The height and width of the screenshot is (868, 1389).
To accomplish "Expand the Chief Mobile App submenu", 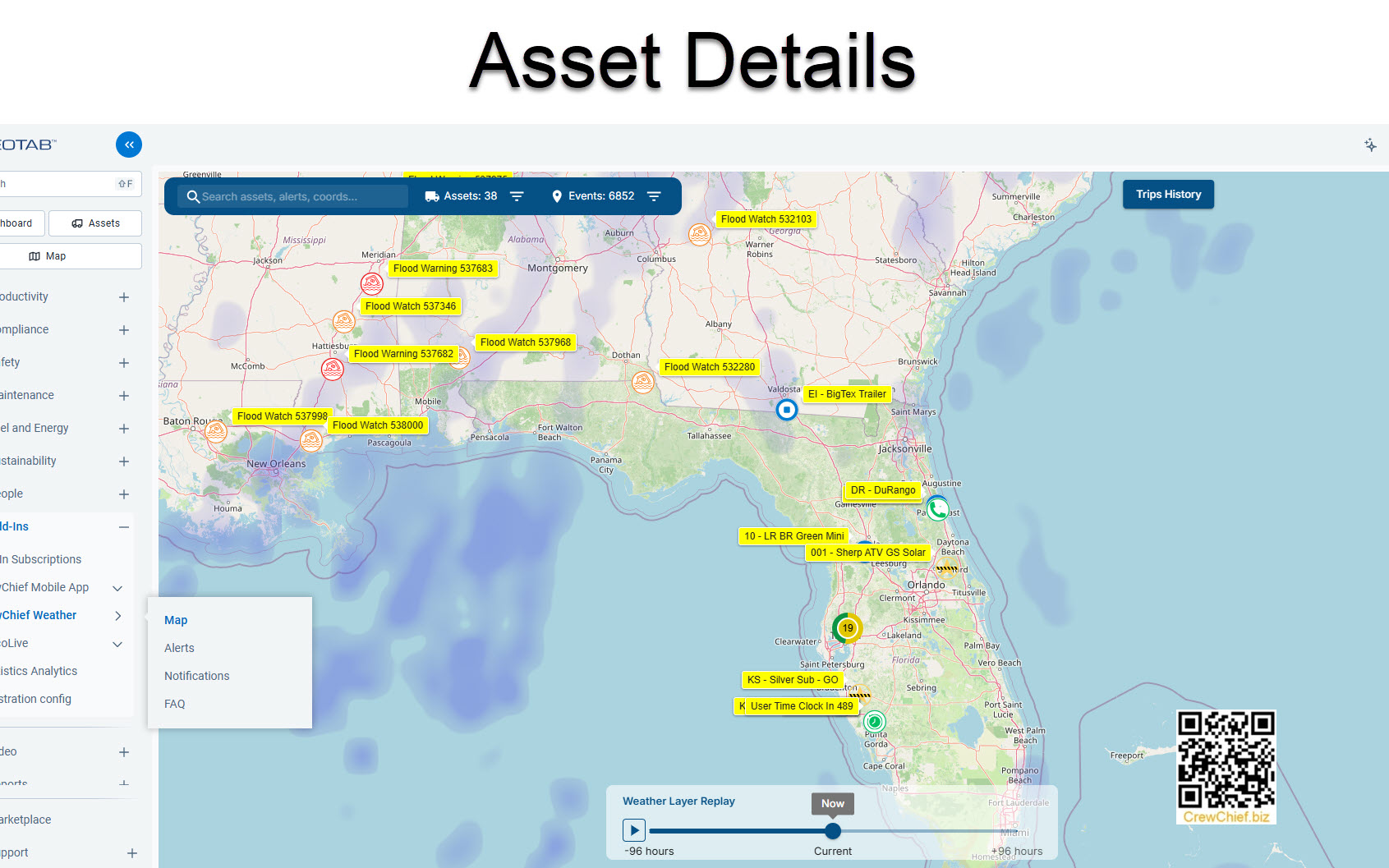I will point(117,588).
